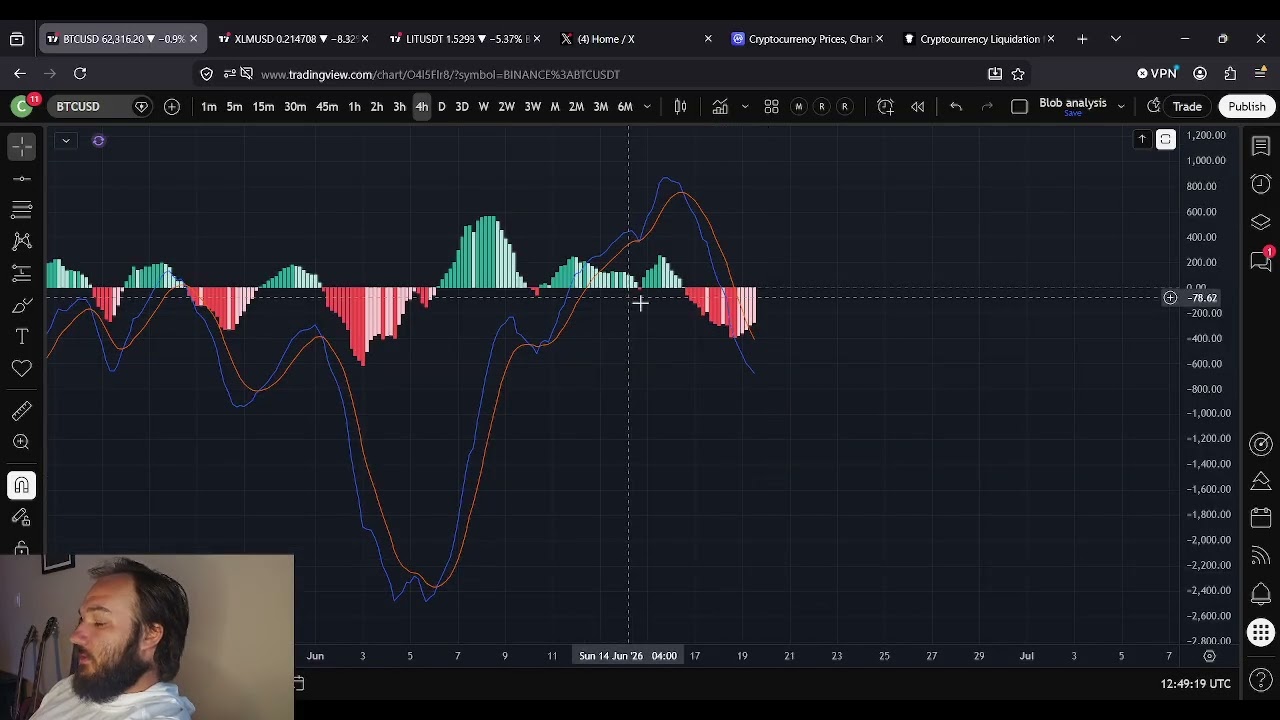1280x720 pixels.
Task: Open the candlestick chart type selector
Action: pos(680,106)
